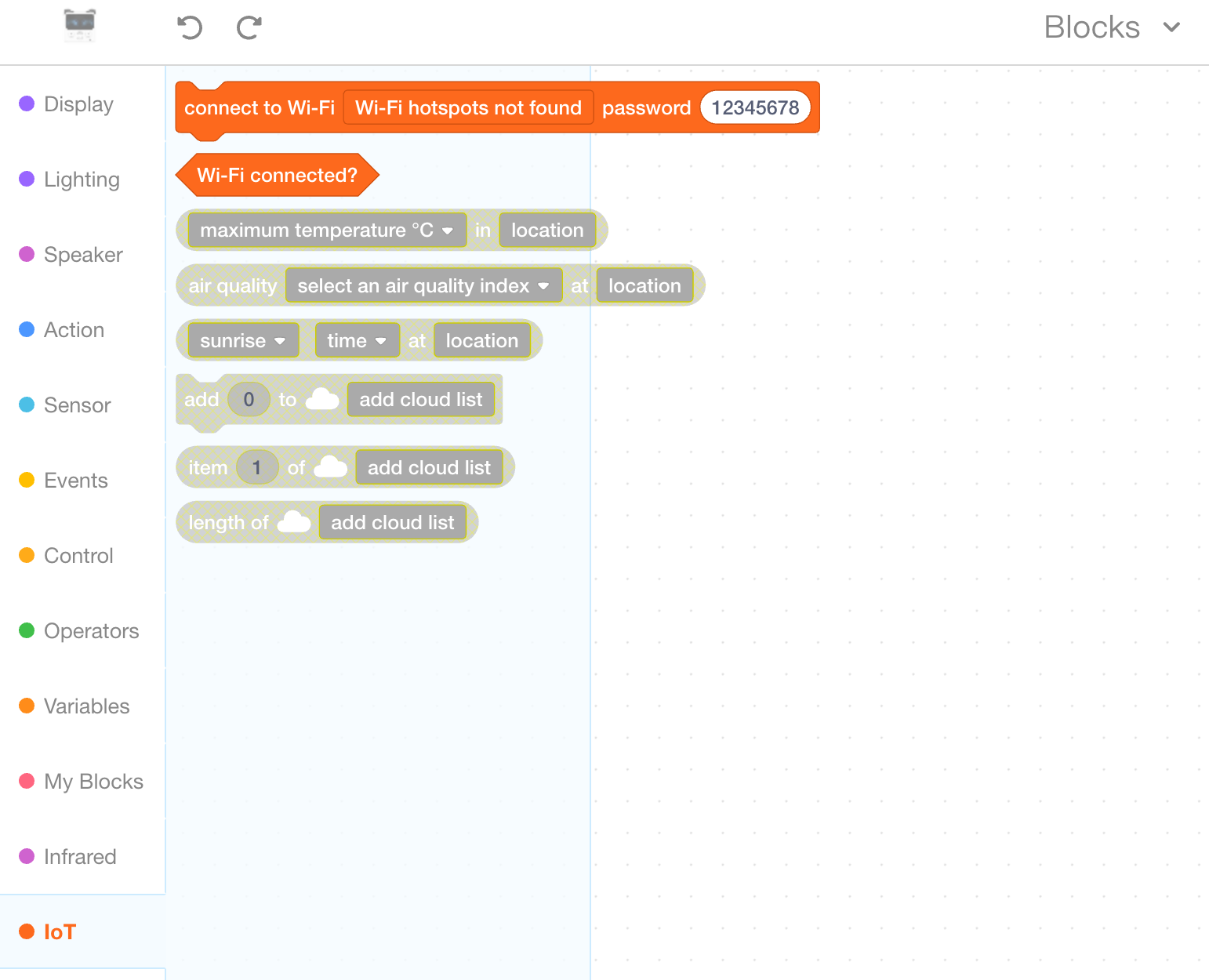The width and height of the screenshot is (1209, 980).
Task: Click the location field of temperature block
Action: (547, 230)
